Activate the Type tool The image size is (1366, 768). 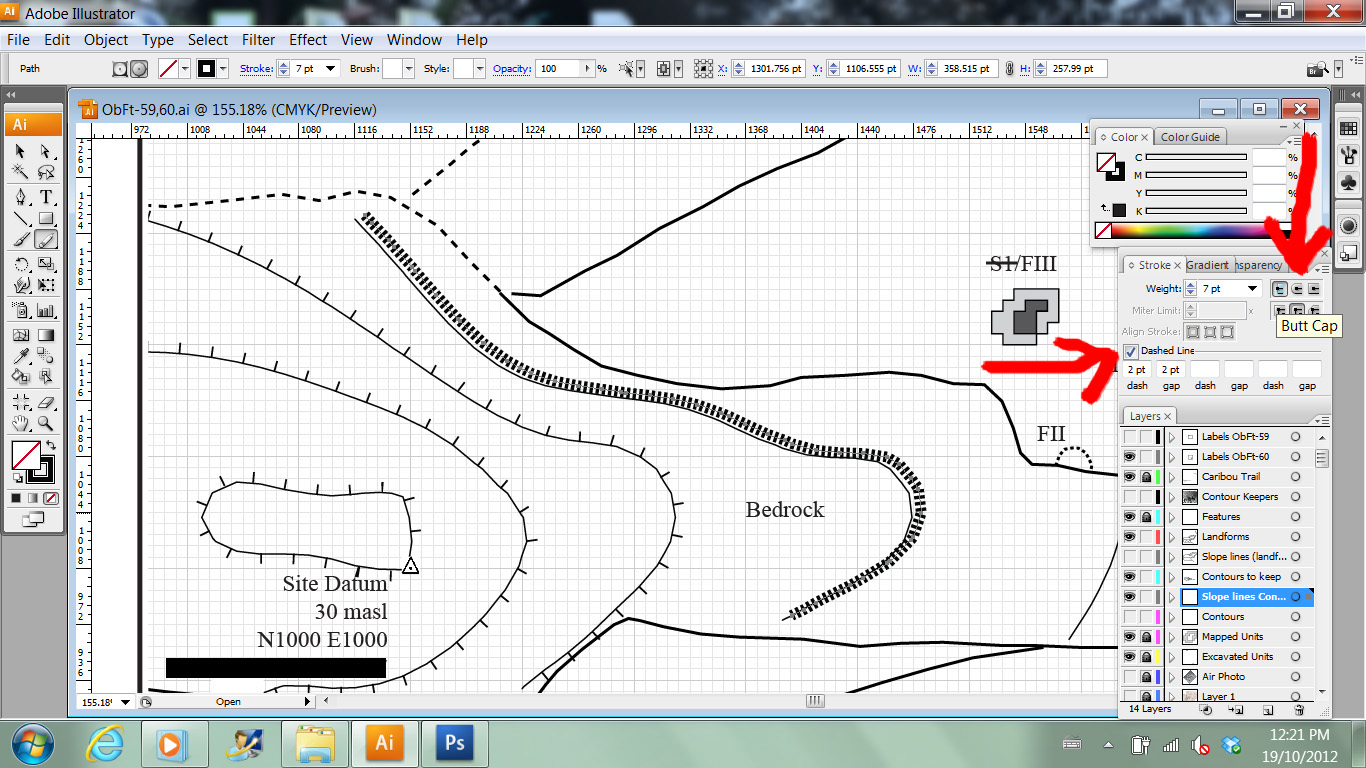tap(46, 196)
